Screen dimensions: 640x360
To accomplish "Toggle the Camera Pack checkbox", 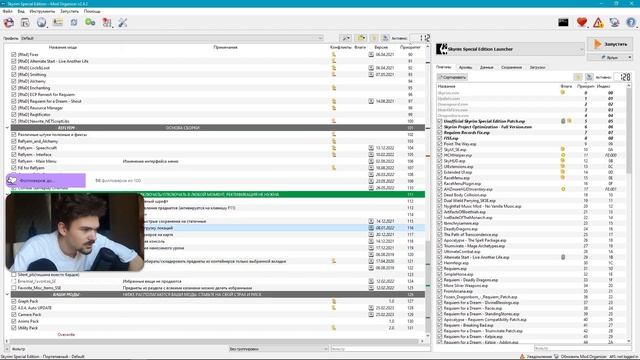I will coord(14,315).
